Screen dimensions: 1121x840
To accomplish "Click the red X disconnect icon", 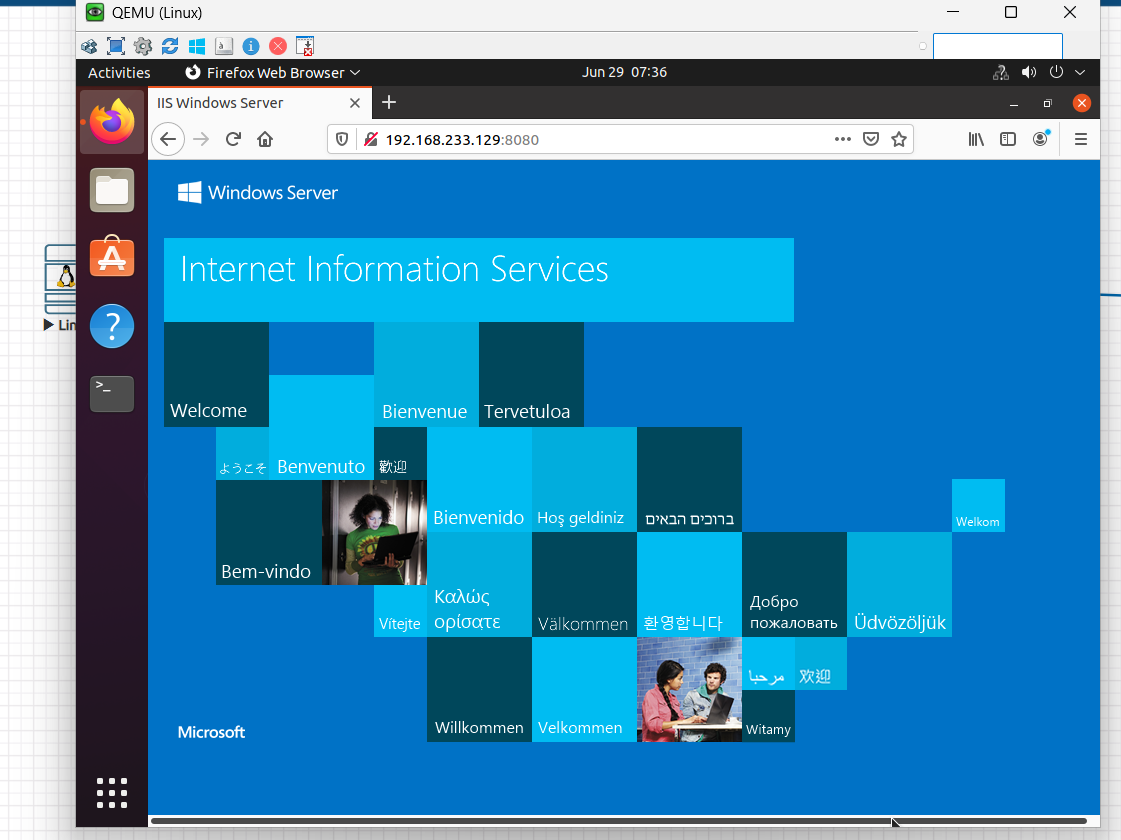I will 278,46.
